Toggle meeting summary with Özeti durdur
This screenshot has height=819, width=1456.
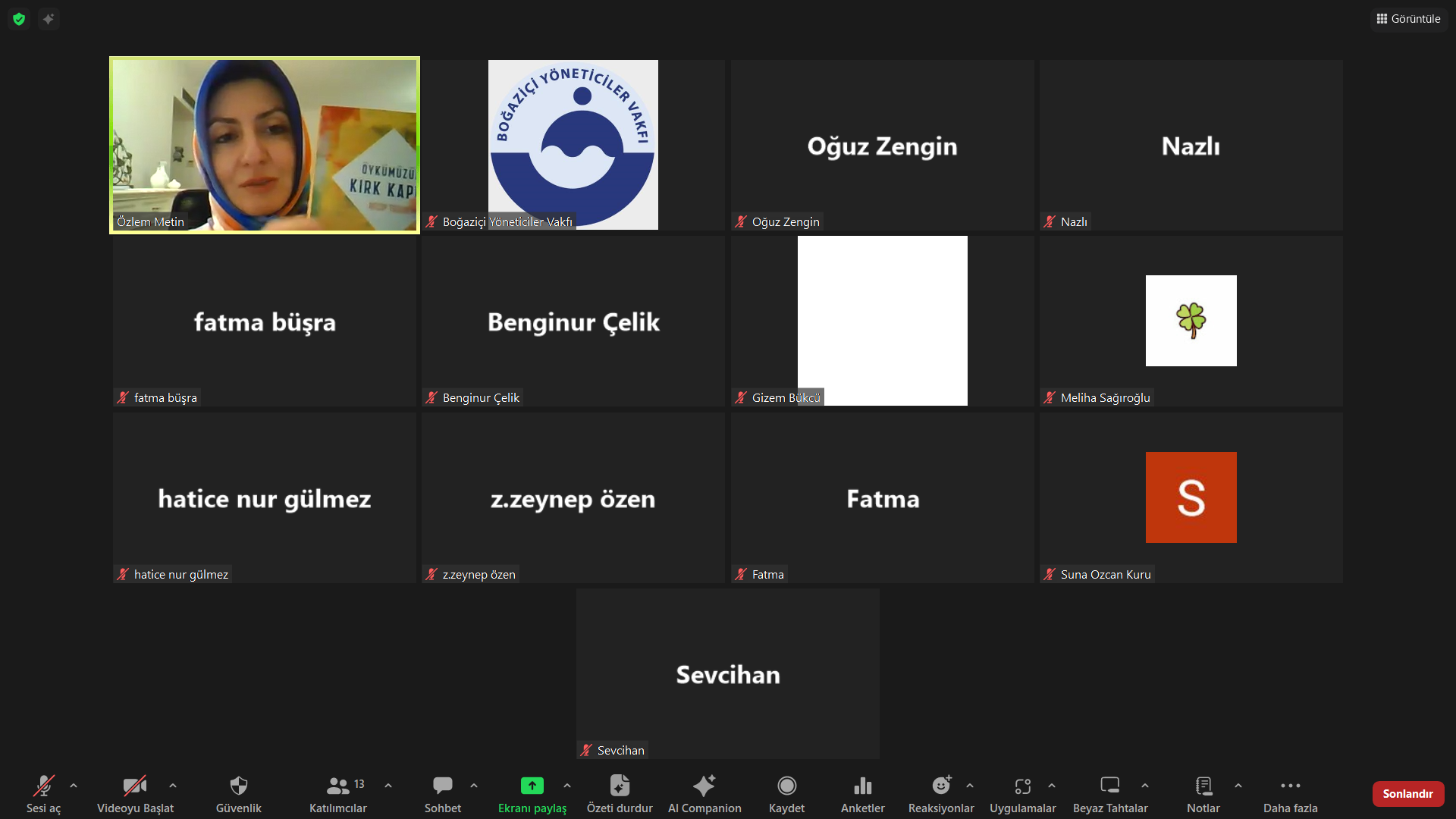(x=619, y=786)
